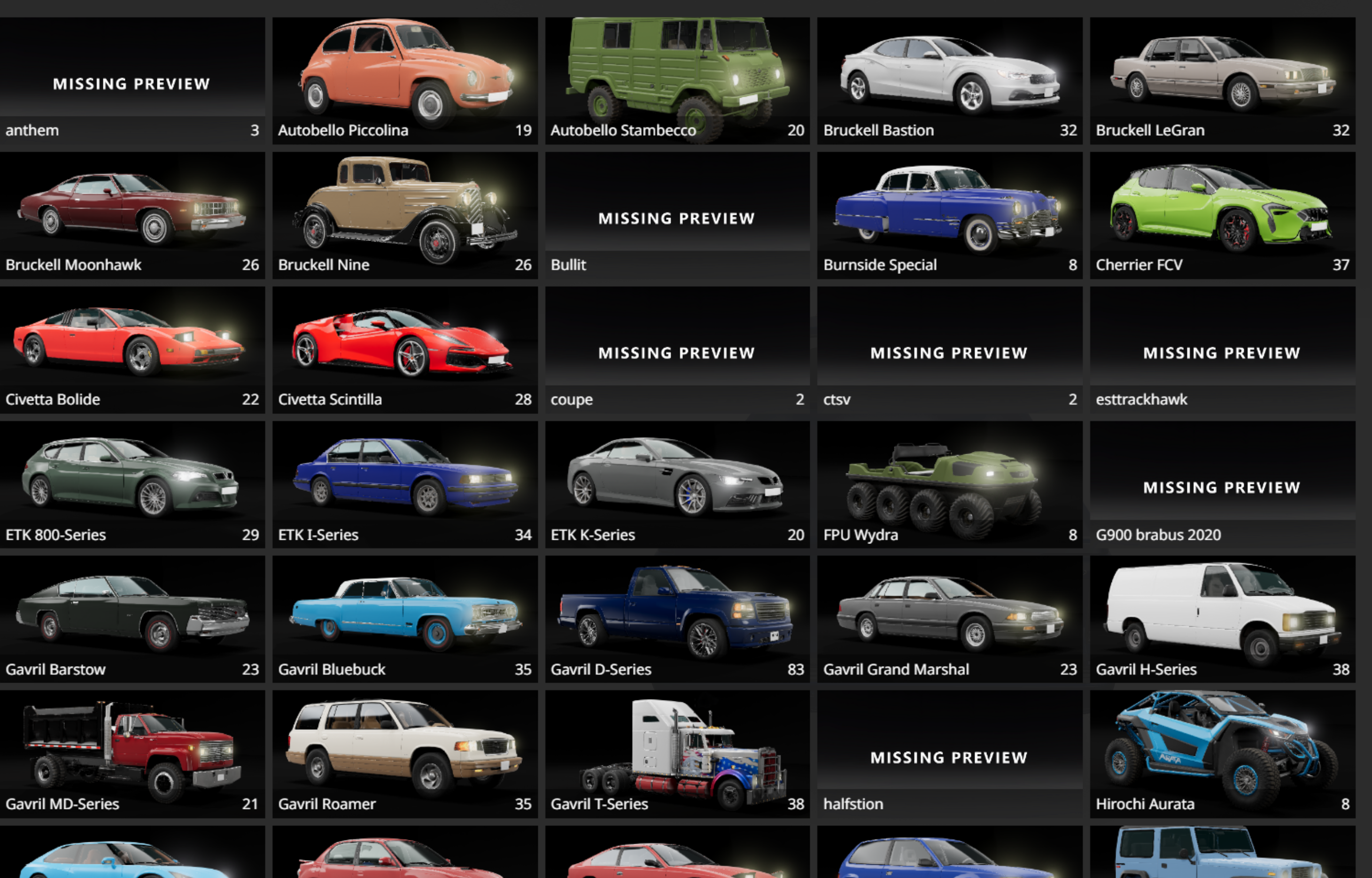This screenshot has height=878, width=1372.
Task: Open the FPU Wydra amphibious vehicle
Action: [x=950, y=485]
